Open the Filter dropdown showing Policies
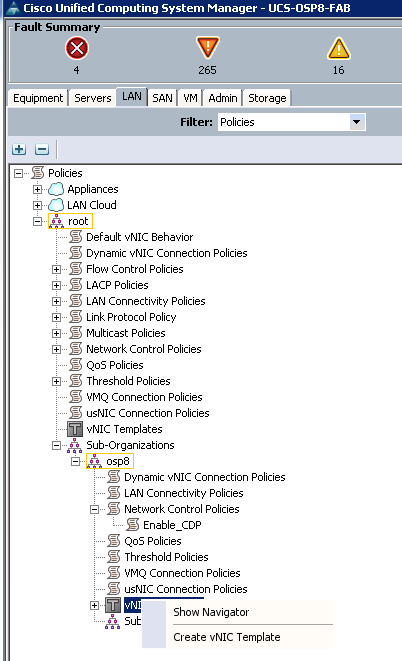Screen dimensions: 402x661 coord(356,122)
